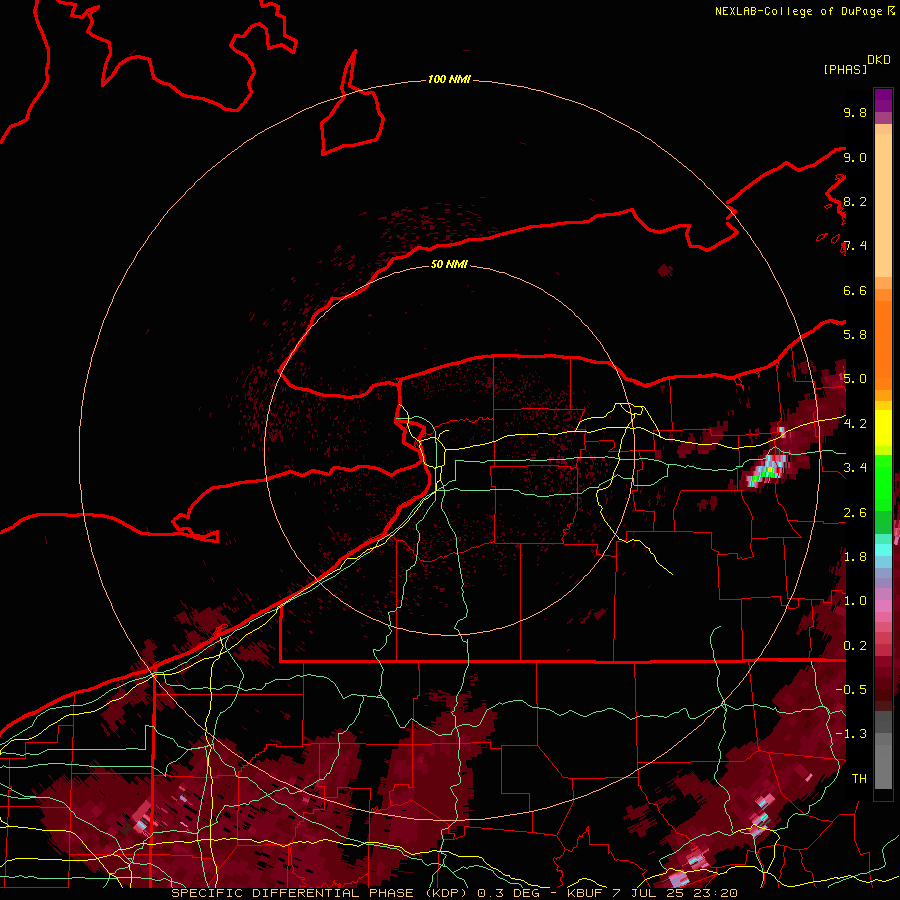This screenshot has height=900, width=900.
Task: Click "SPECIFIC DIFFERENTIAL PHASE" in the bottom caption
Action: click(x=292, y=893)
